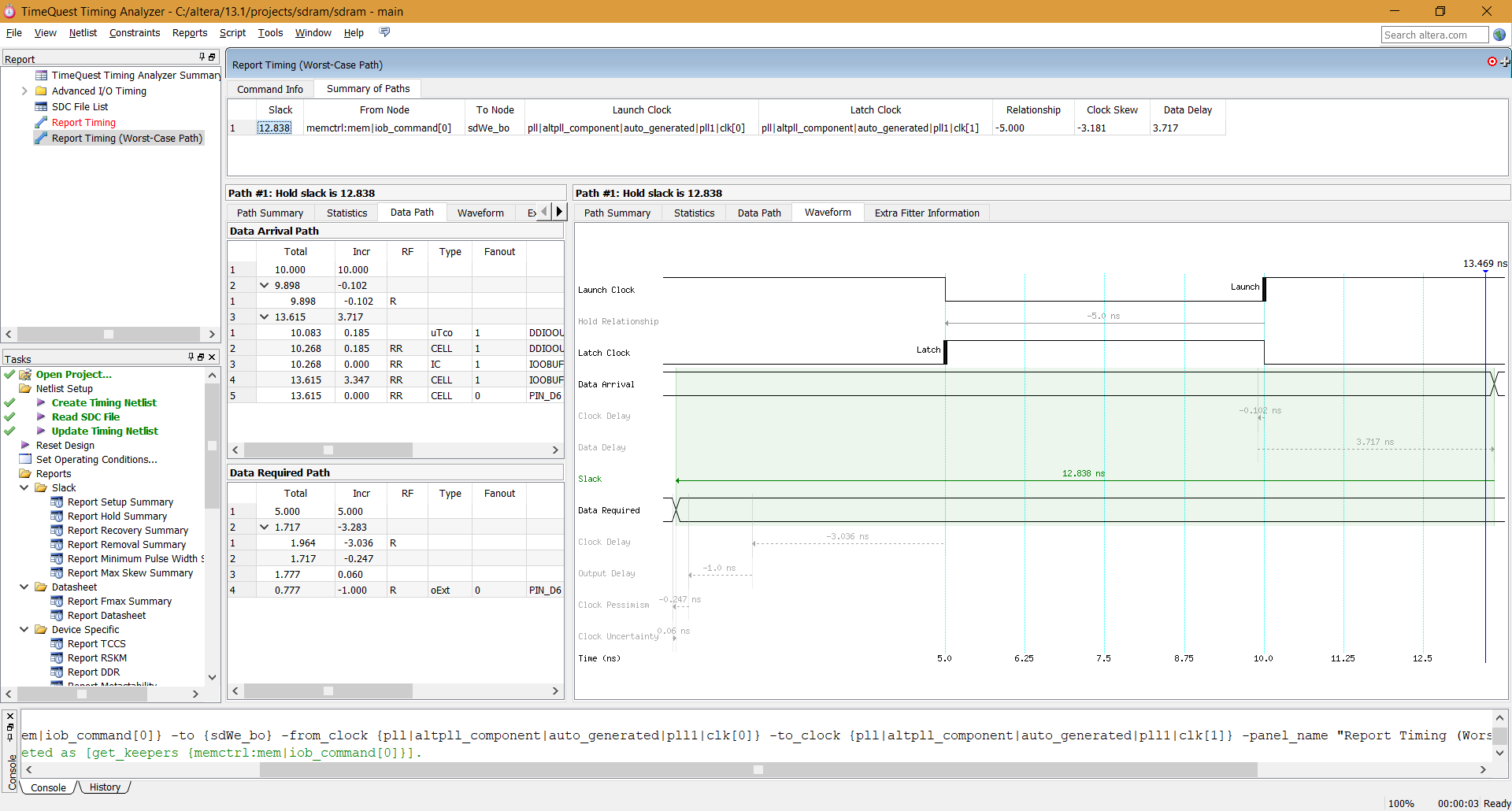Click the toolbar help feedback icon

(384, 32)
